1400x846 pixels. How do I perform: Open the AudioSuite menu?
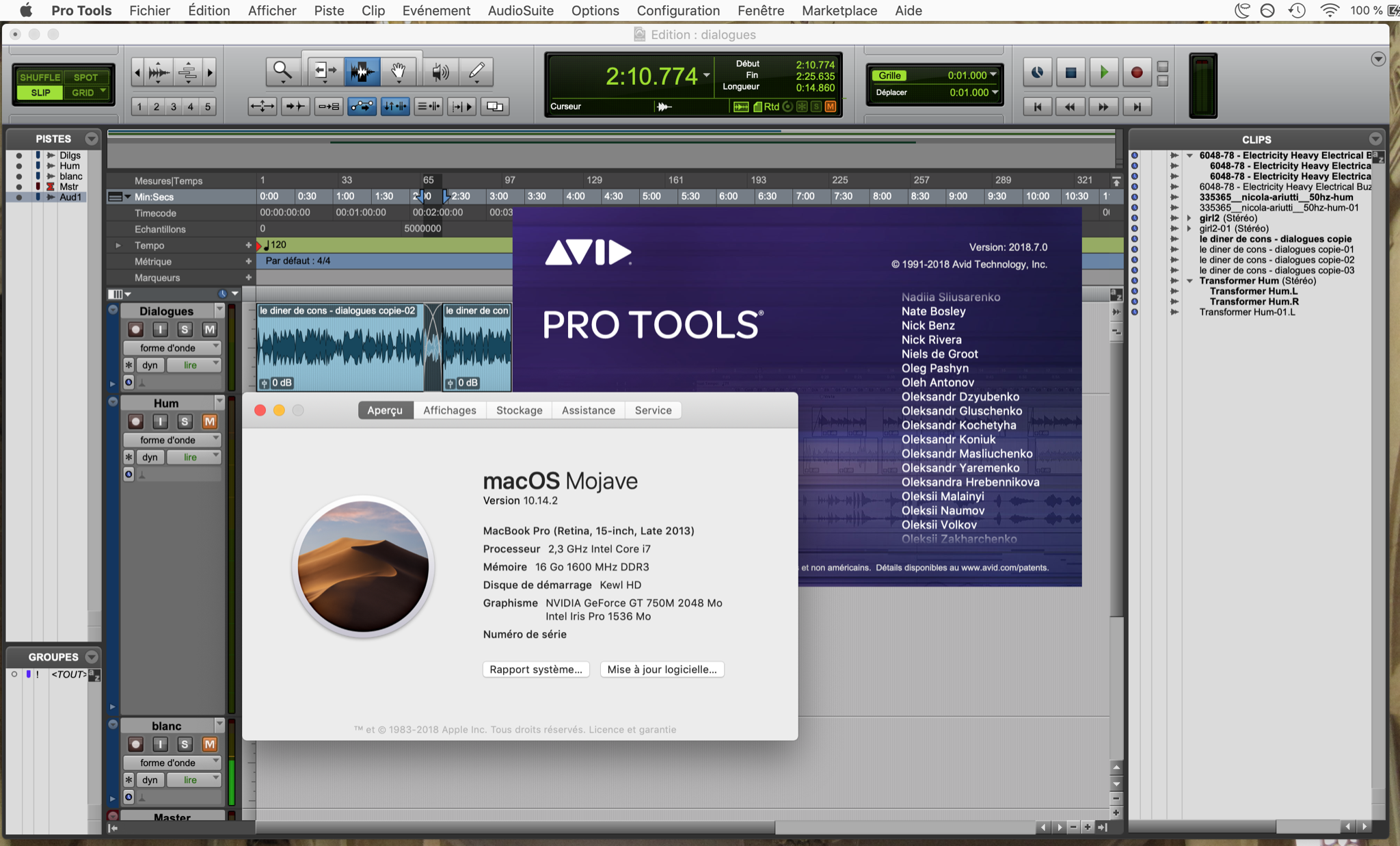520,11
